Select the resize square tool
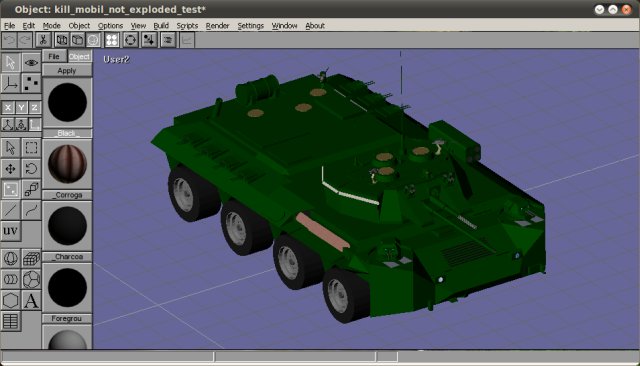 pyautogui.click(x=11, y=190)
